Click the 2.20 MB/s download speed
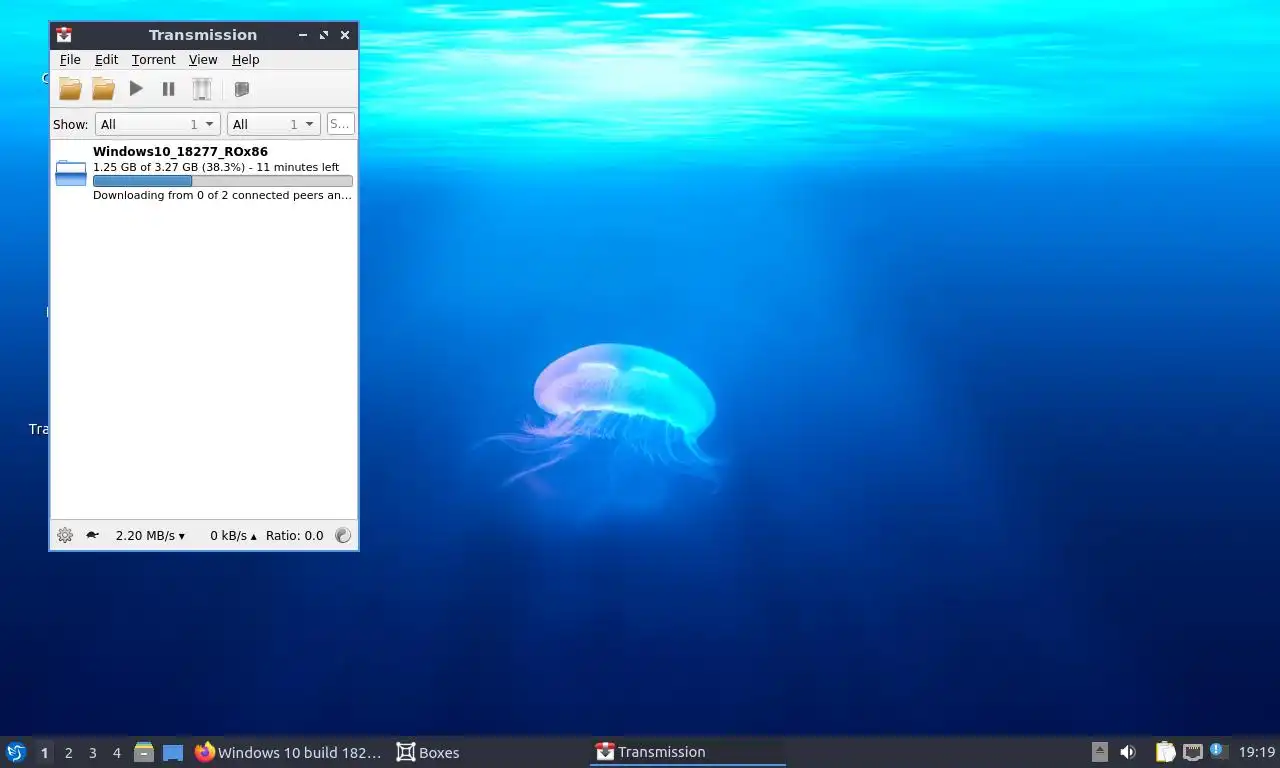1280x768 pixels. (x=150, y=535)
